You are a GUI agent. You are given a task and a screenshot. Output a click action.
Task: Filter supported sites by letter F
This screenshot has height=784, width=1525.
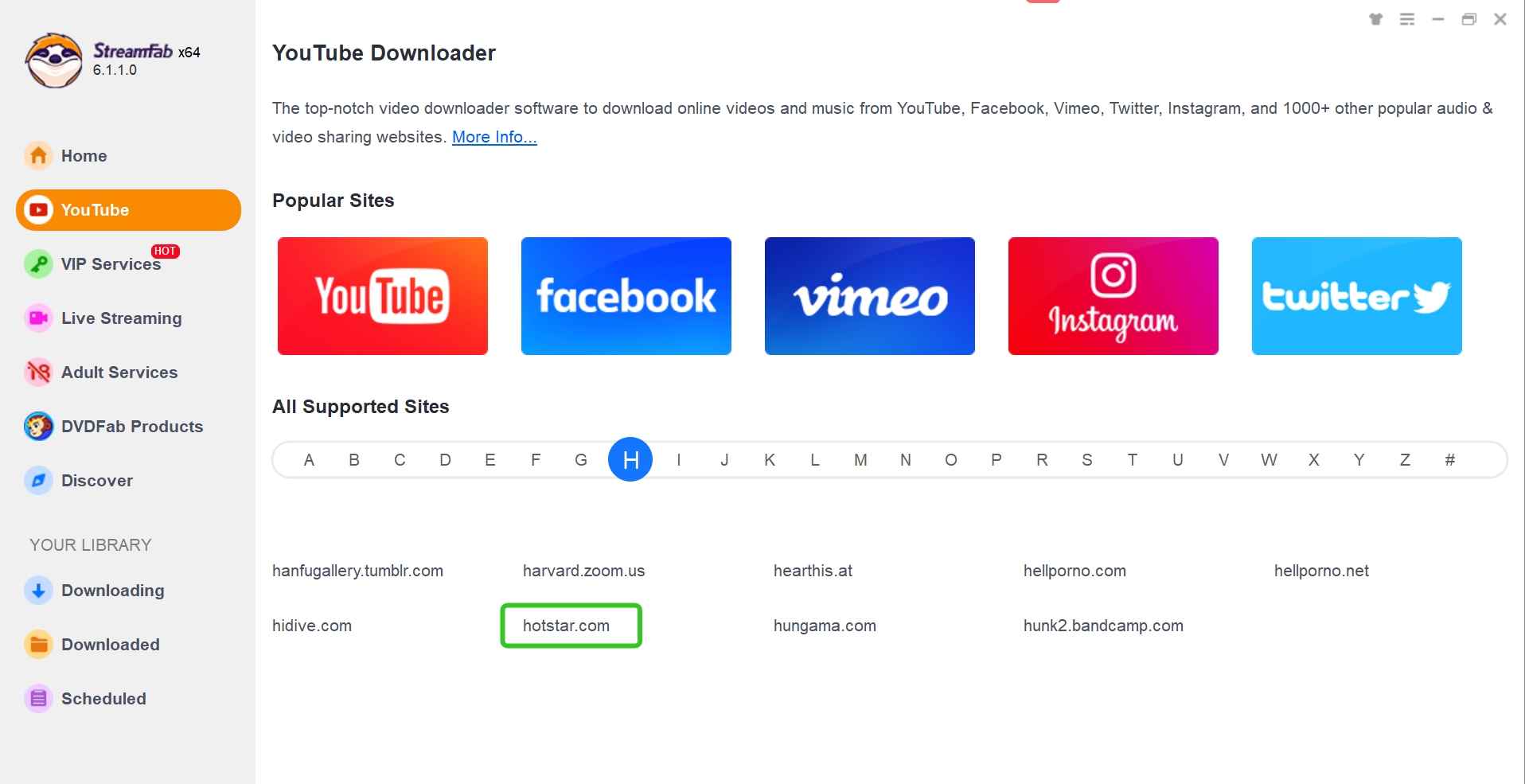point(536,460)
